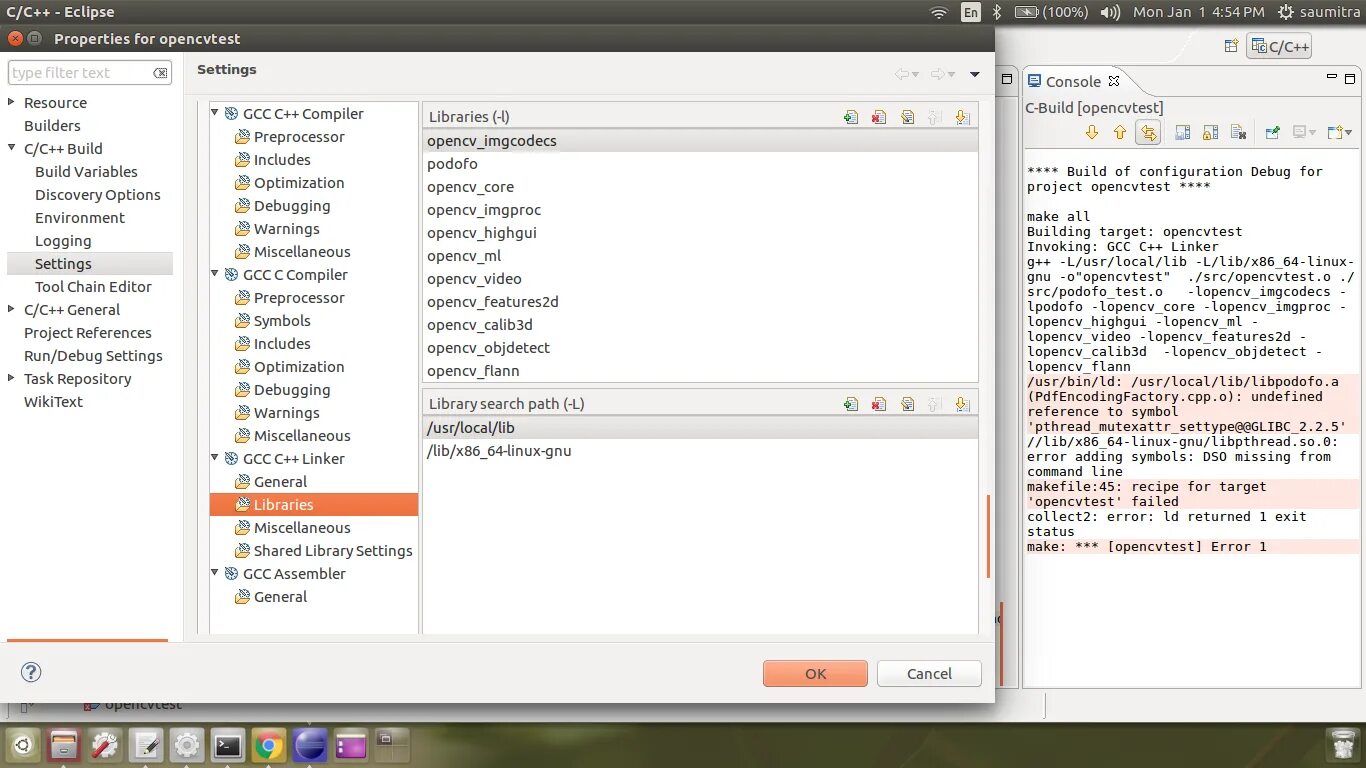Select opencv_flann library entry
Screen dimensions: 1366x768
[x=700, y=371]
